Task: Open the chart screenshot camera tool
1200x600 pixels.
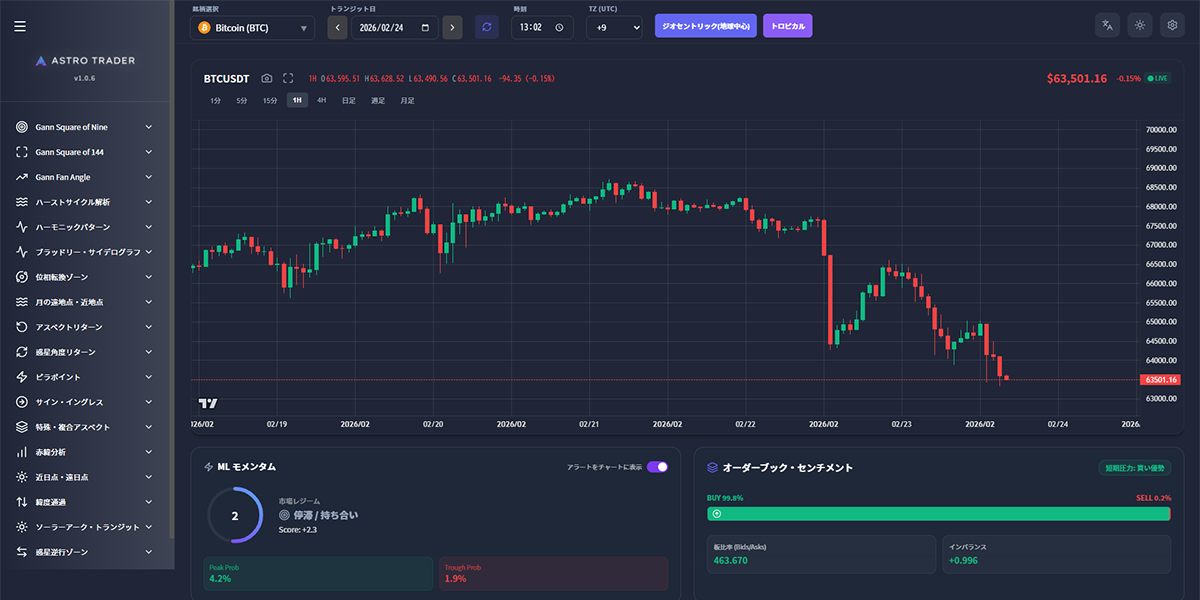Action: click(x=266, y=78)
